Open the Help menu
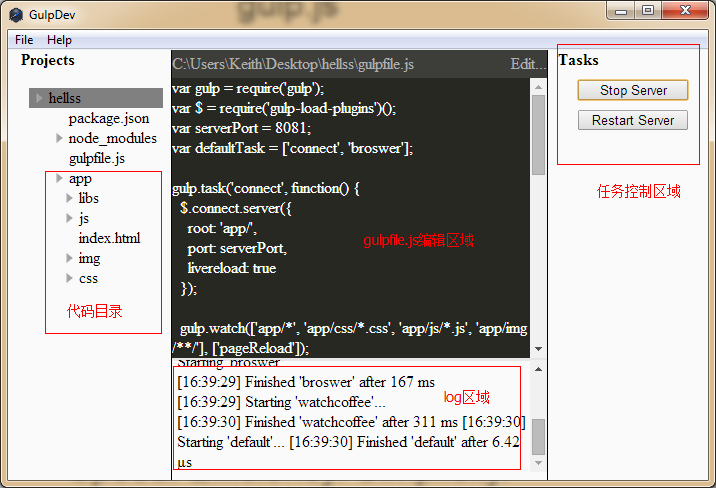 [59, 40]
